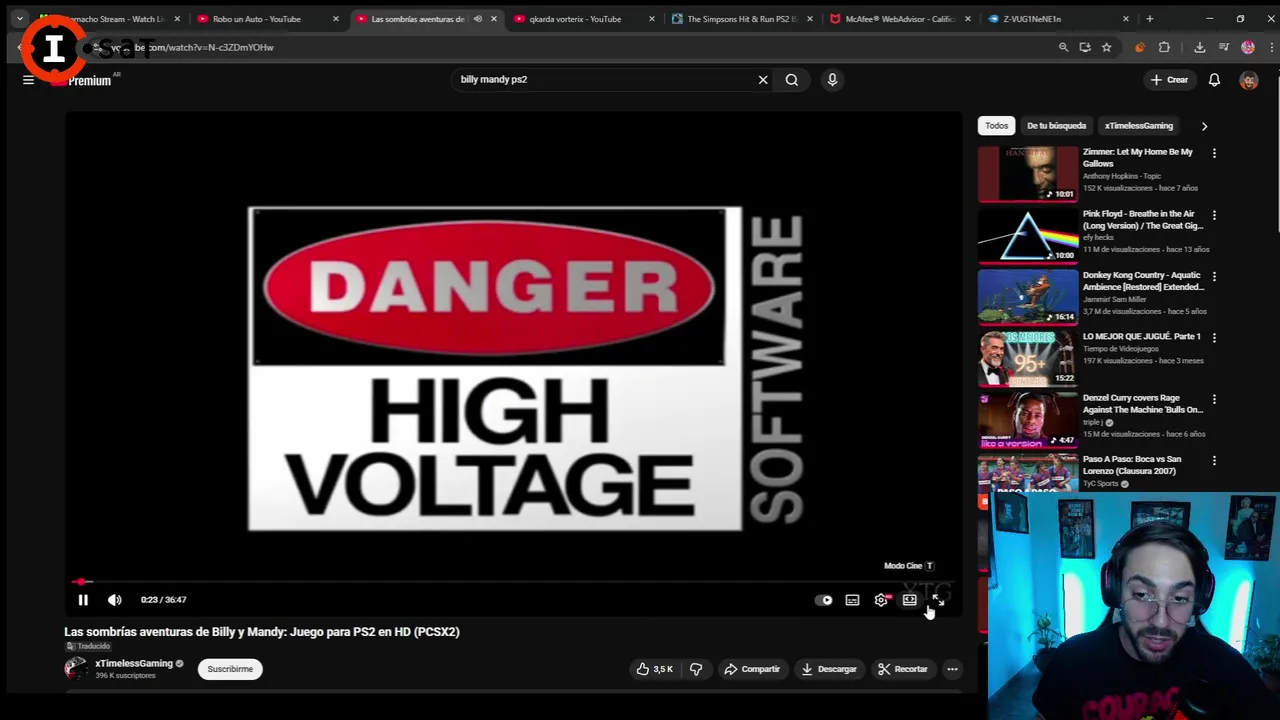Dislike the video with thumbs down

[696, 669]
